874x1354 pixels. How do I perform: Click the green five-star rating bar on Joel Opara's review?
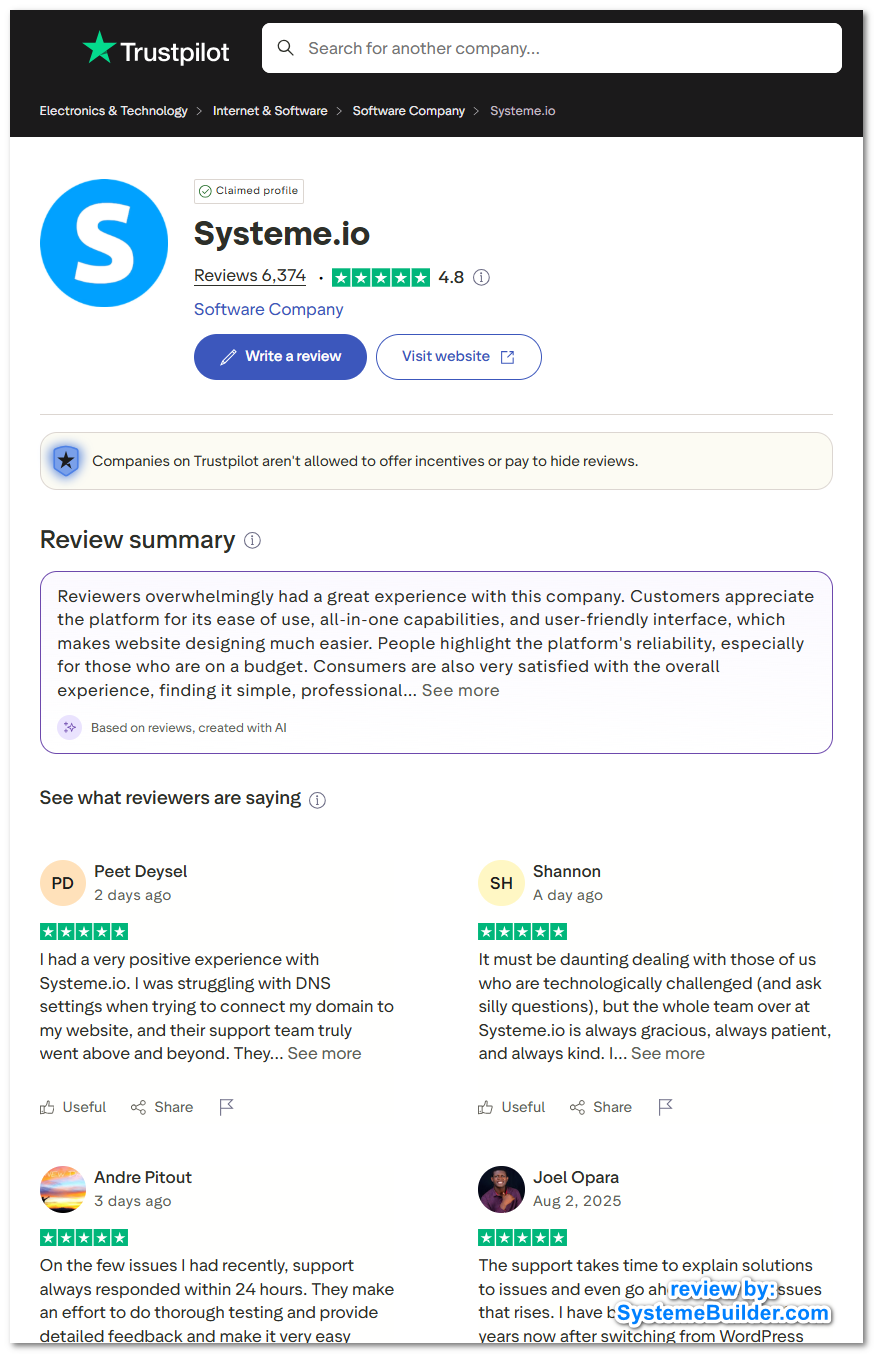tap(522, 1237)
